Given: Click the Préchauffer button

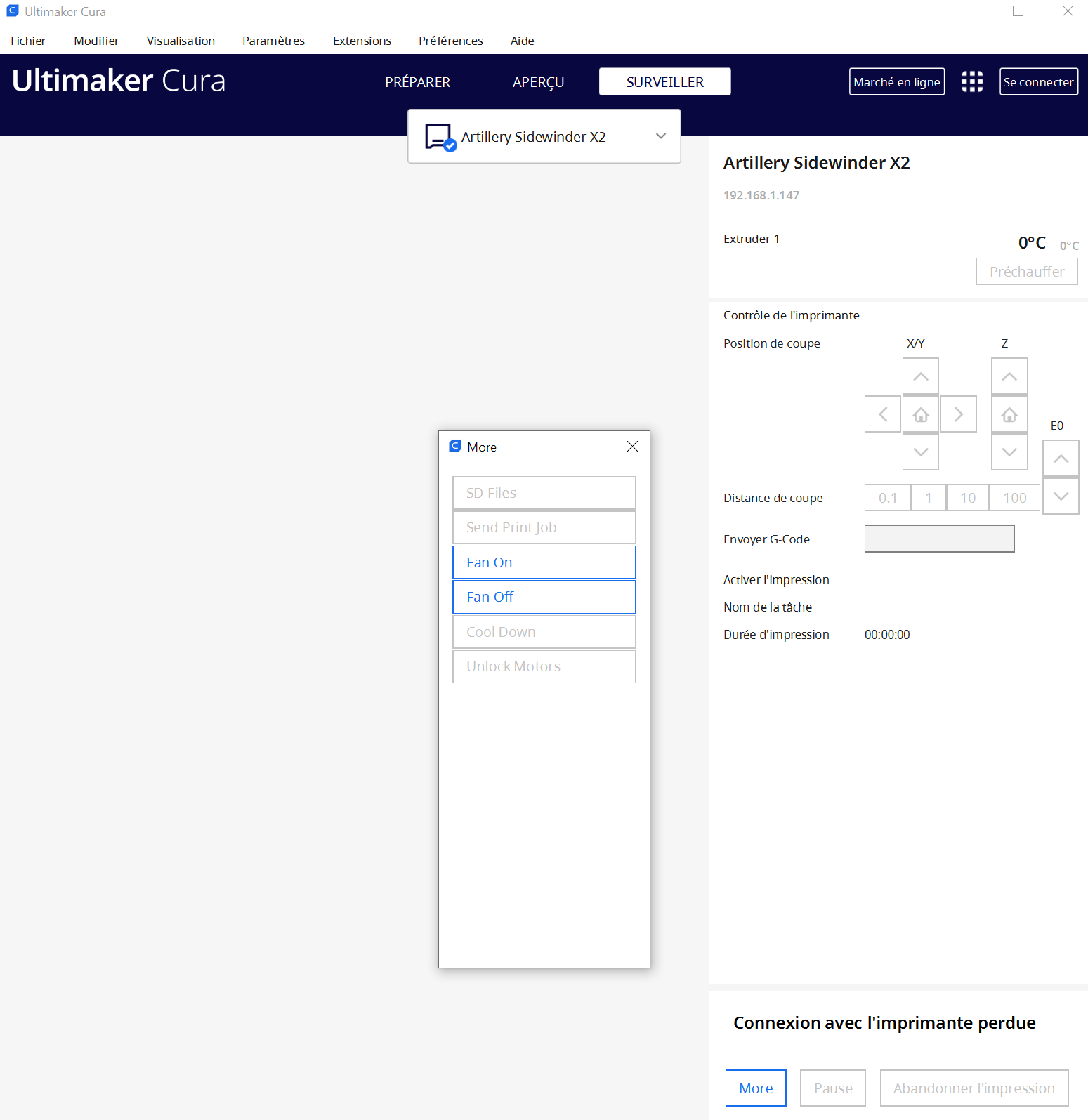Looking at the screenshot, I should point(1026,271).
